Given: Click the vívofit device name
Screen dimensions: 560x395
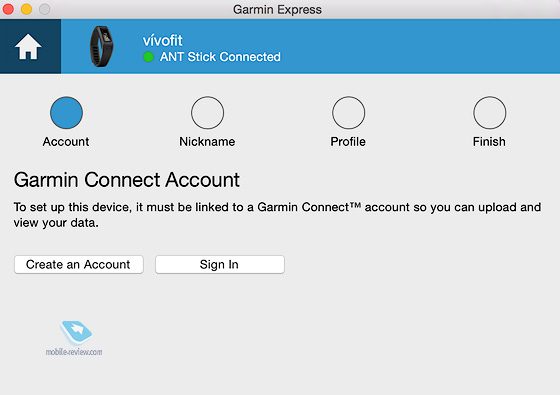Looking at the screenshot, I should [x=162, y=40].
